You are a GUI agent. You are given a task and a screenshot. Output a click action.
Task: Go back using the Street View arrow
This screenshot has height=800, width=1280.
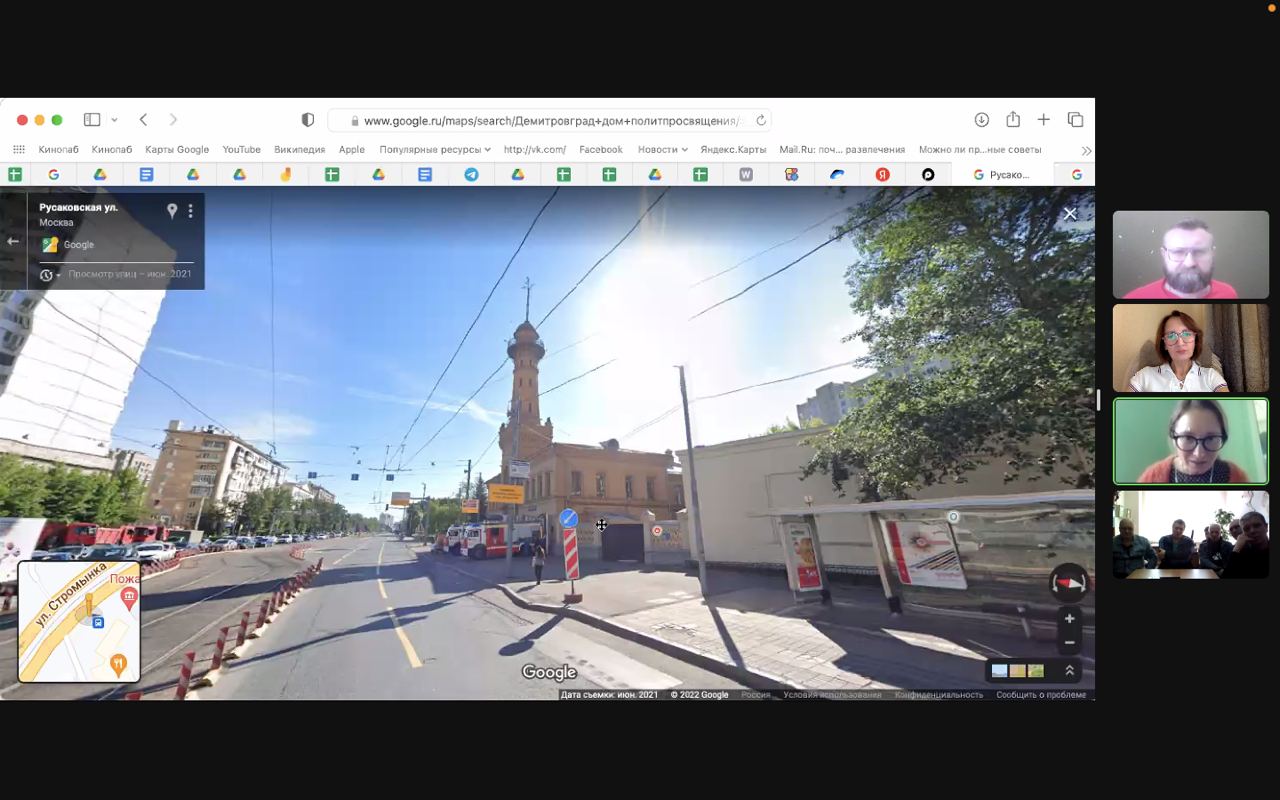click(x=13, y=241)
